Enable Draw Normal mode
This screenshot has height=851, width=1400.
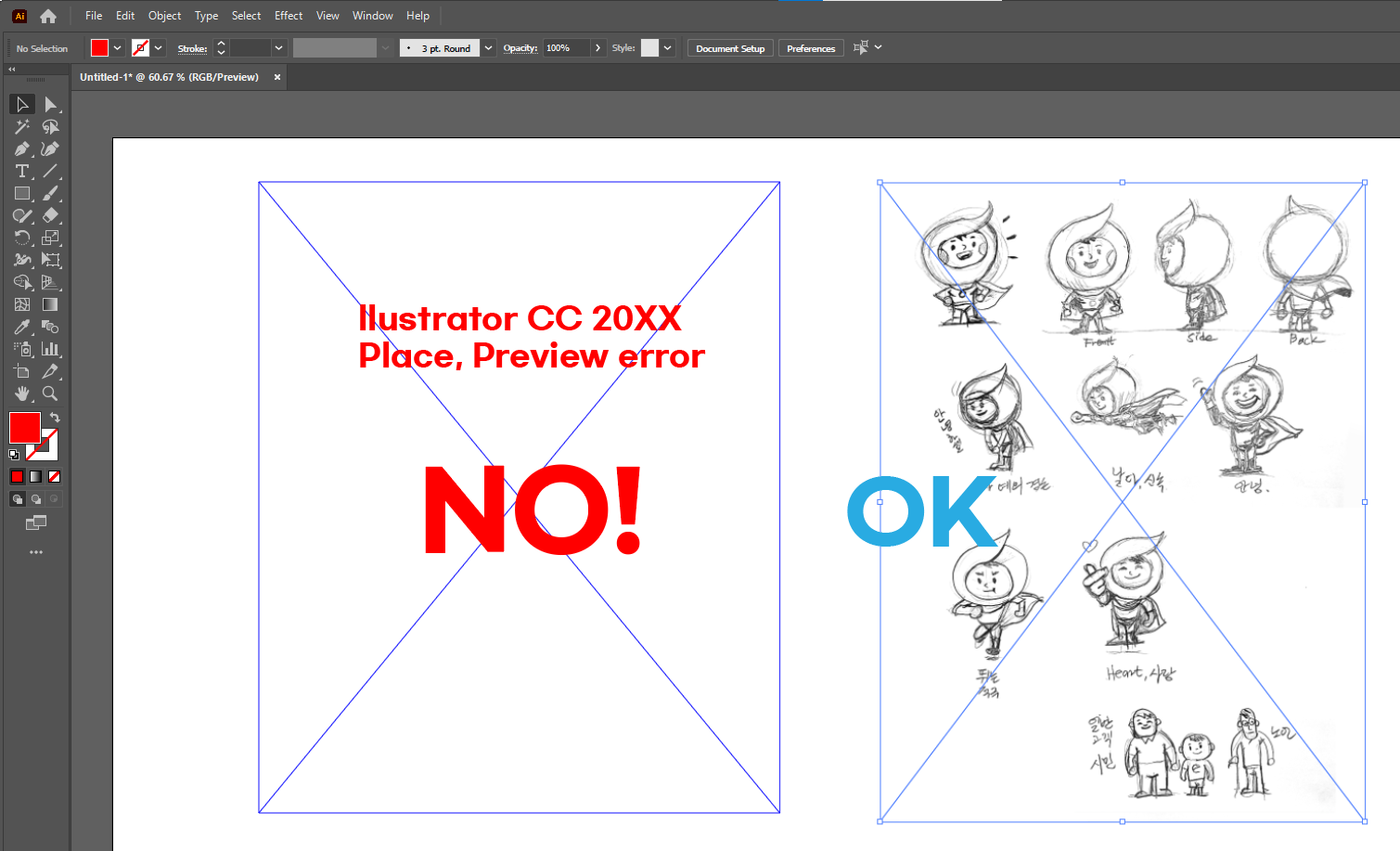(x=17, y=499)
